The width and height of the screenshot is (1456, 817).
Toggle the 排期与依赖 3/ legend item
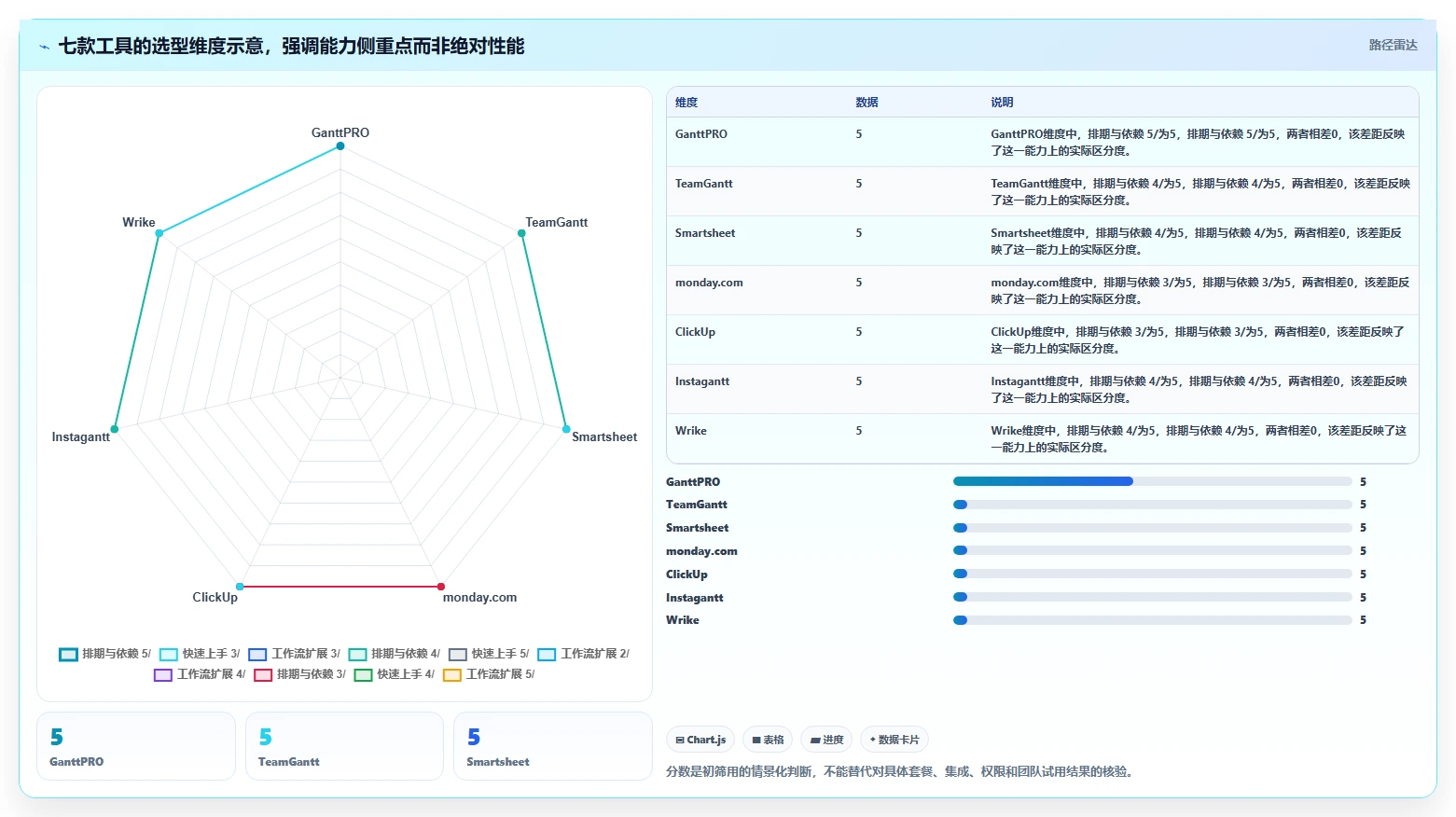click(299, 674)
